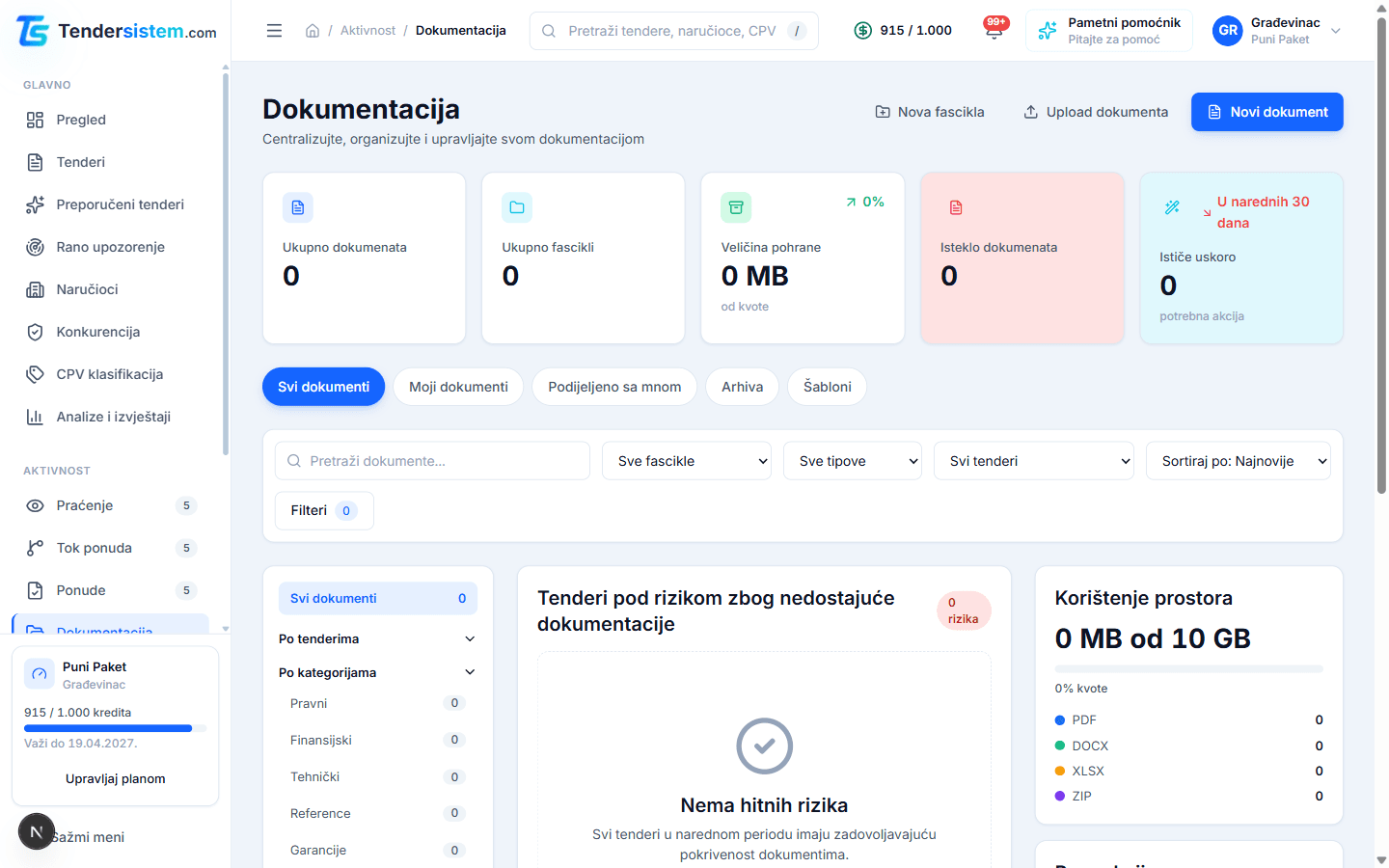Click Sažmi meni to collapse sidebar
1389x868 pixels.
[x=88, y=837]
